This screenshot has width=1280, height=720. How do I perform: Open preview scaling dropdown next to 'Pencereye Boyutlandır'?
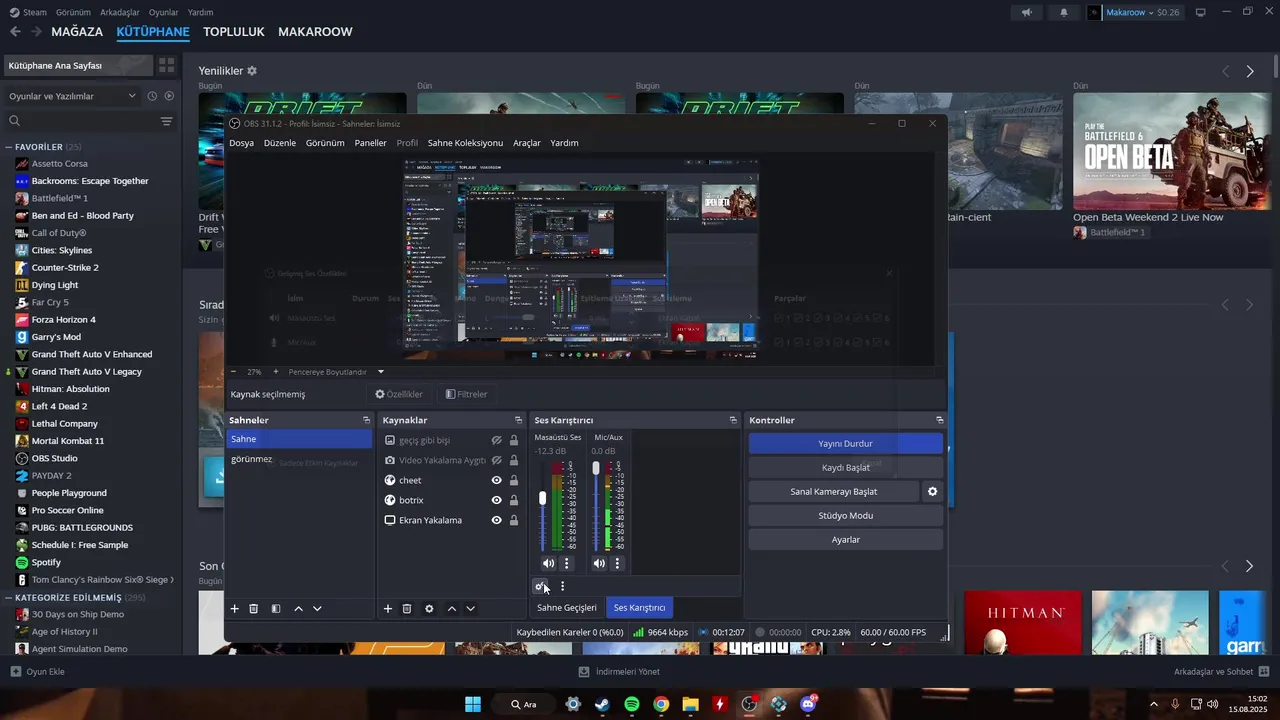click(x=381, y=371)
